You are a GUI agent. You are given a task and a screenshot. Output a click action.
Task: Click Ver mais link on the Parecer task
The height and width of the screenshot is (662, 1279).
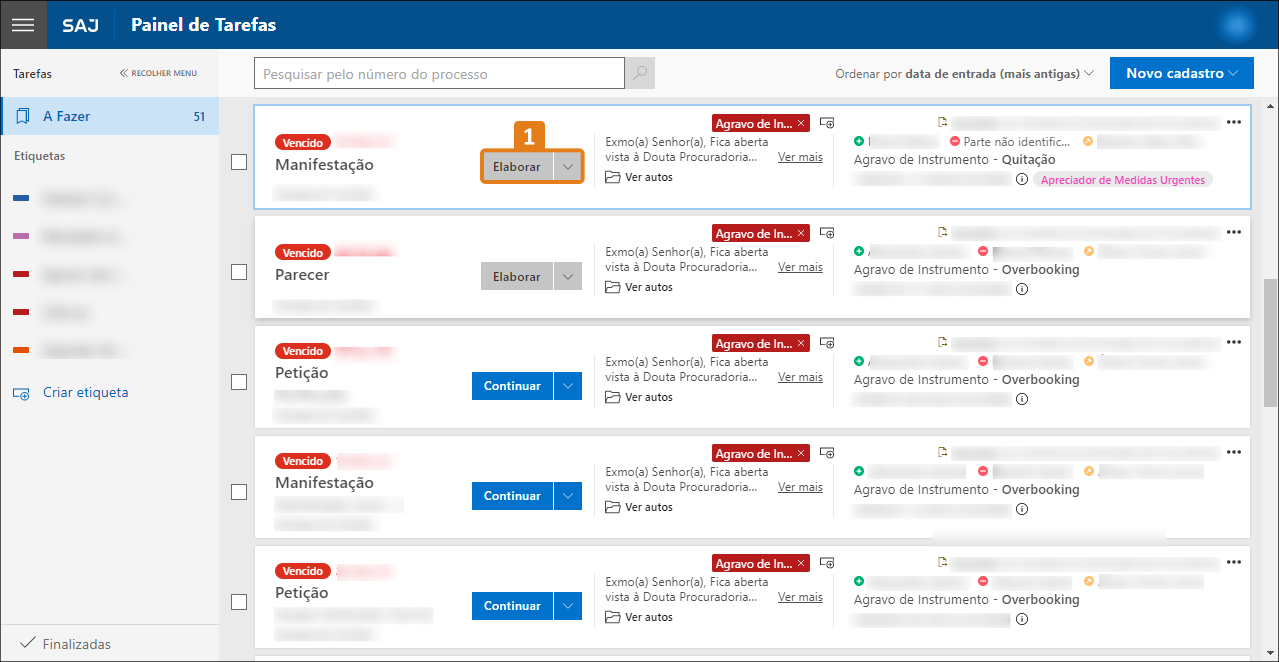click(x=800, y=267)
